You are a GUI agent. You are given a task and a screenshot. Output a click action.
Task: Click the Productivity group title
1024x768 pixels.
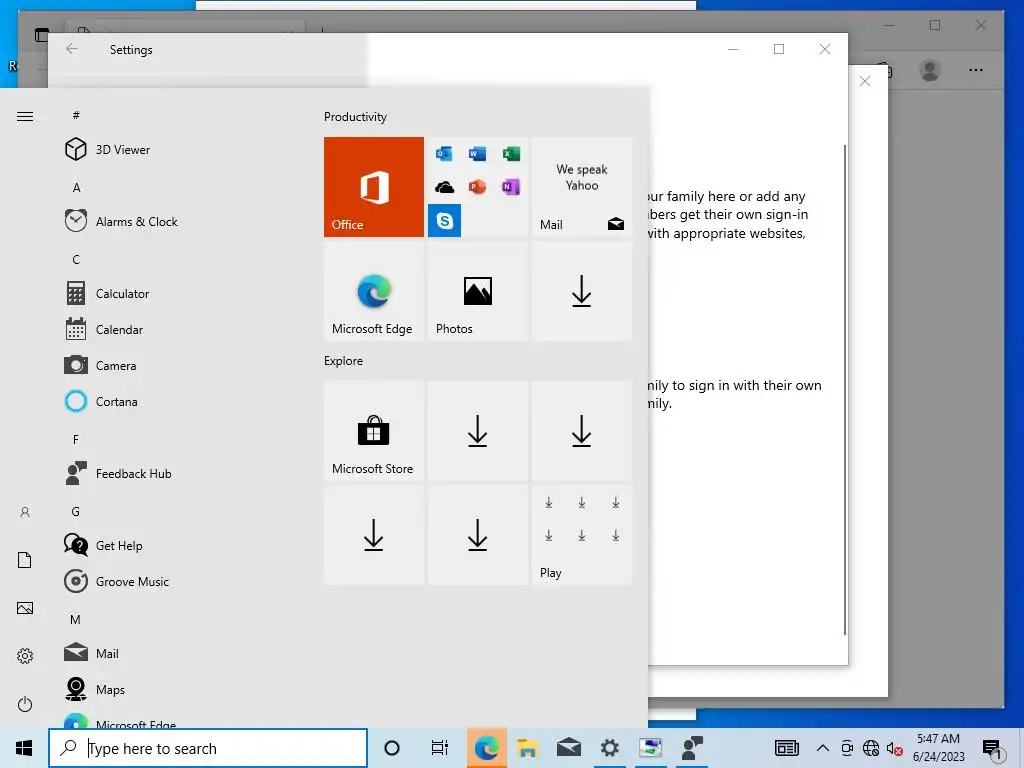click(355, 117)
